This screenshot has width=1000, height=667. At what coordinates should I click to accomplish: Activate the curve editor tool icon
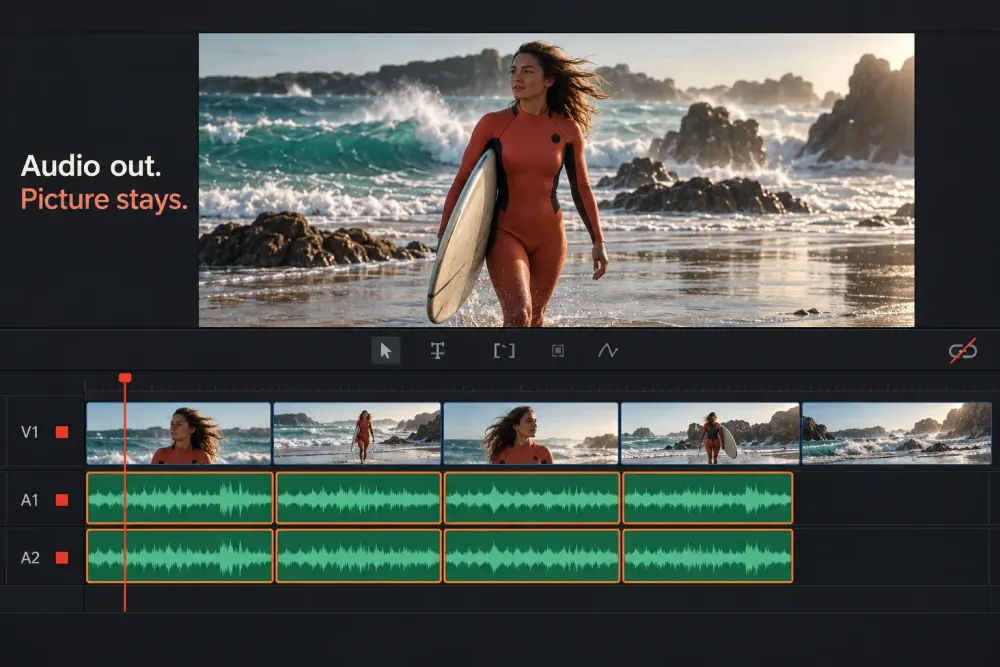608,351
